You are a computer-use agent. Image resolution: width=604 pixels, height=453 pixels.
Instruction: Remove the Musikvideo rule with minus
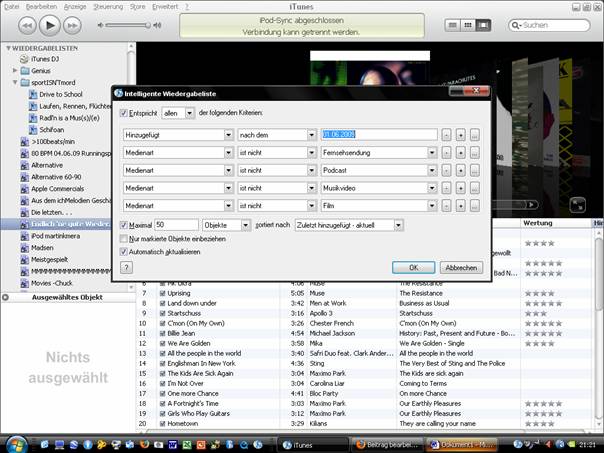click(446, 188)
